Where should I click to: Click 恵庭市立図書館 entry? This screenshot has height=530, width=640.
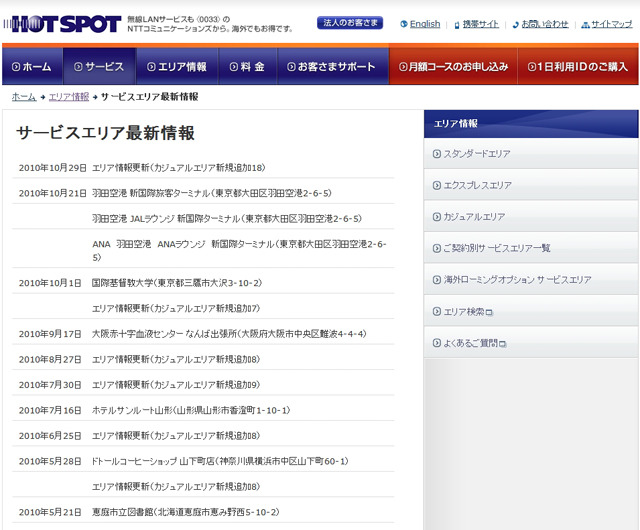click(x=186, y=512)
